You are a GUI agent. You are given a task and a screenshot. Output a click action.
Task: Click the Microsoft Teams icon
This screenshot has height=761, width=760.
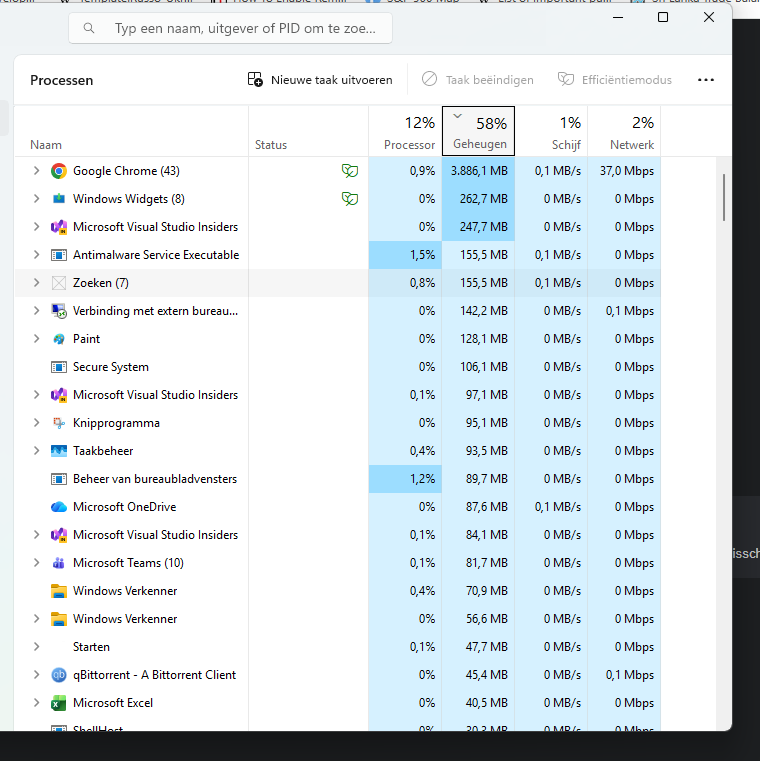tap(59, 563)
